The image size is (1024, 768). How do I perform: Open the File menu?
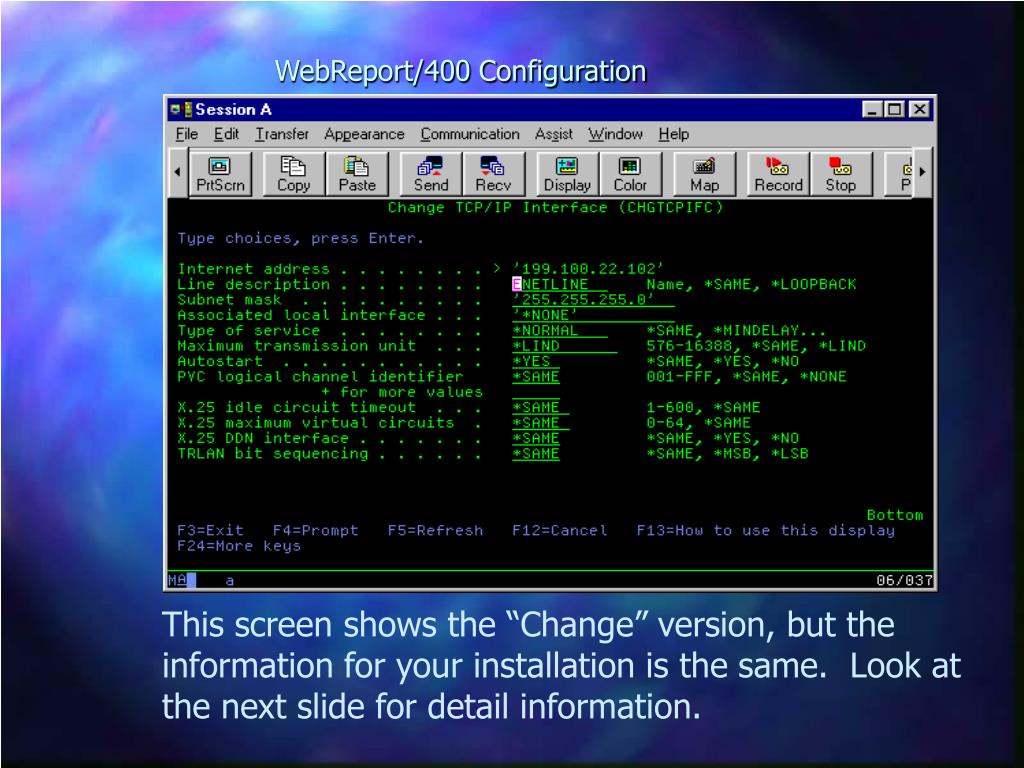pos(186,134)
